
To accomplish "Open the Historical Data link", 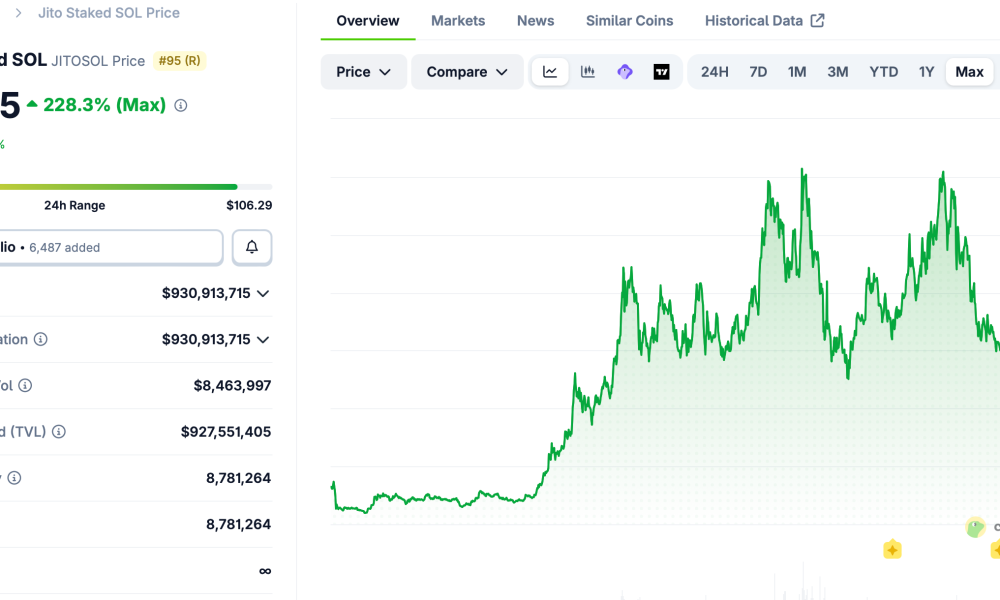I will click(x=764, y=21).
